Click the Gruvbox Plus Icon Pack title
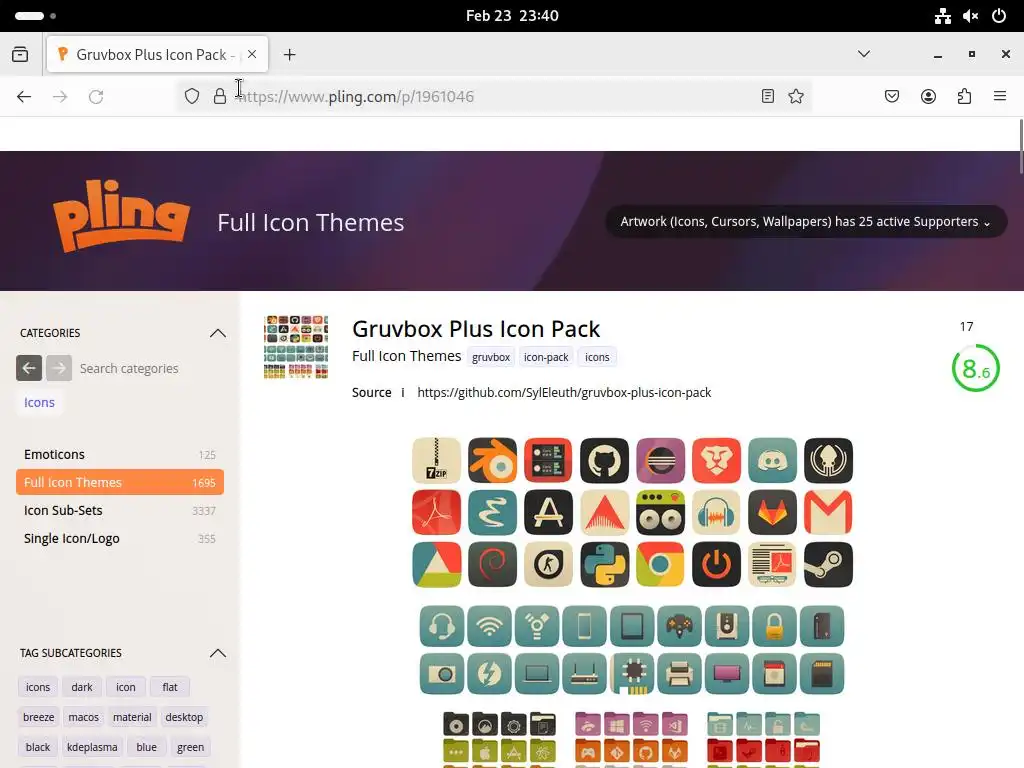Screen dimensions: 1024x768 coord(476,329)
